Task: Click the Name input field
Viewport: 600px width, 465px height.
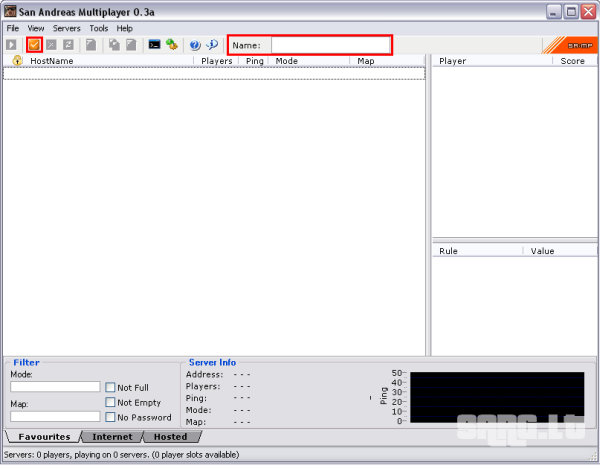Action: pyautogui.click(x=331, y=45)
